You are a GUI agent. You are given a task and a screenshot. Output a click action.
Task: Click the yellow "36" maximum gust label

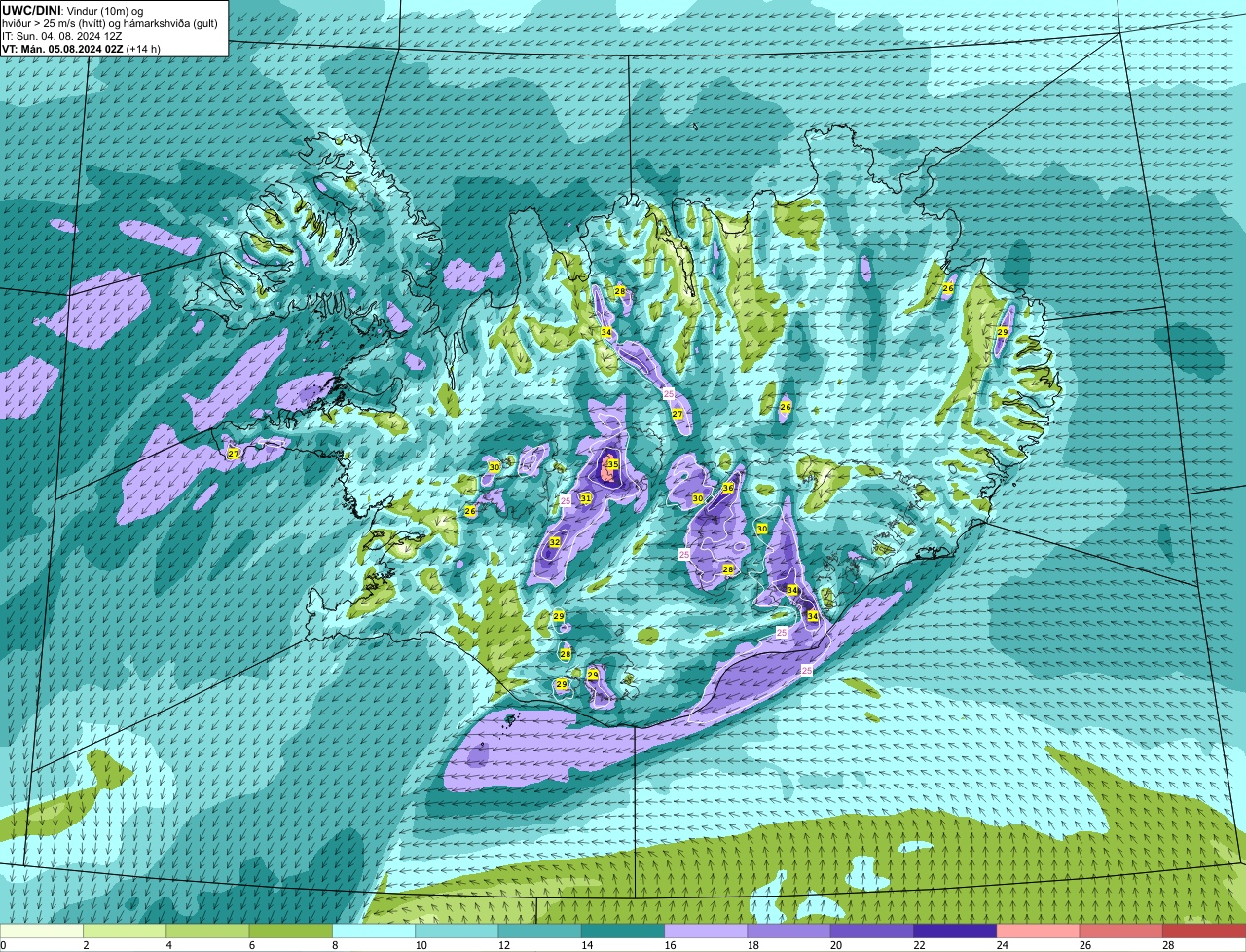pyautogui.click(x=727, y=488)
